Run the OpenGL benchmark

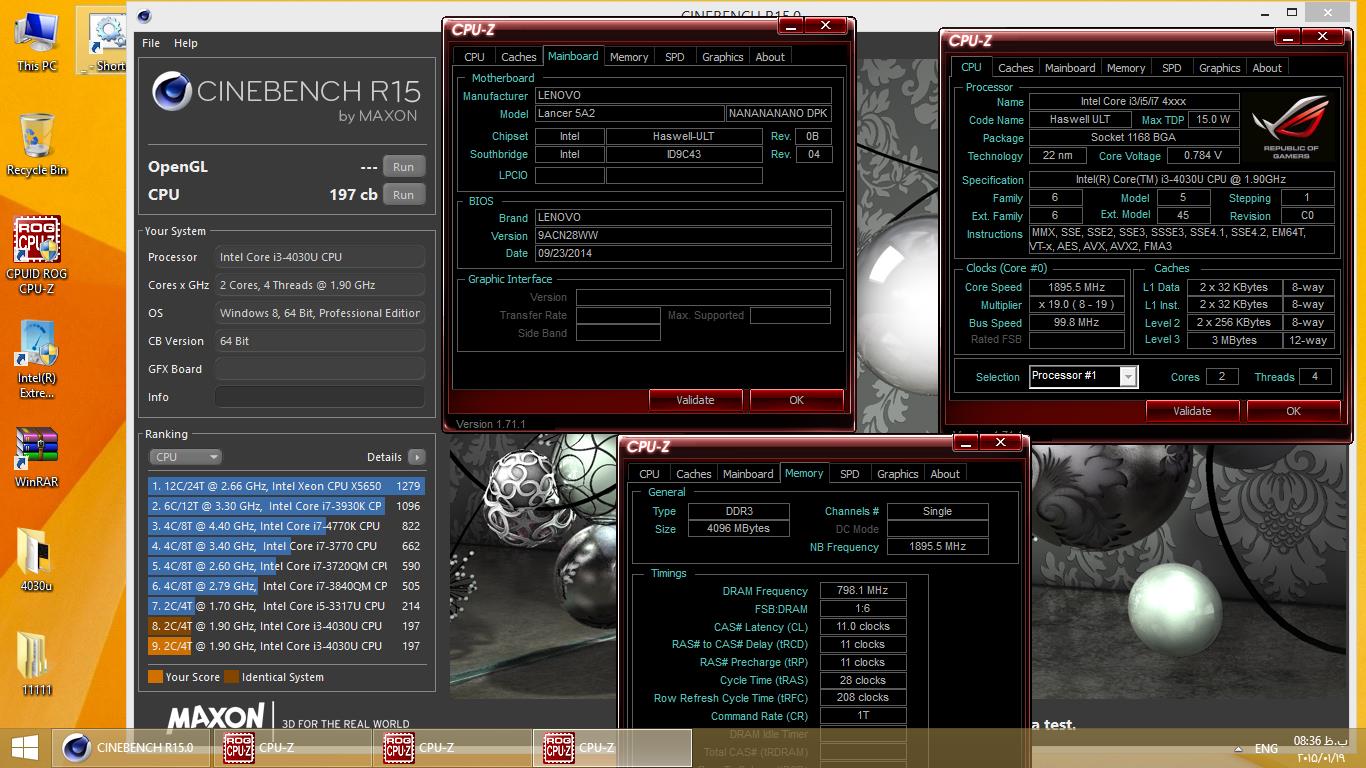point(403,167)
